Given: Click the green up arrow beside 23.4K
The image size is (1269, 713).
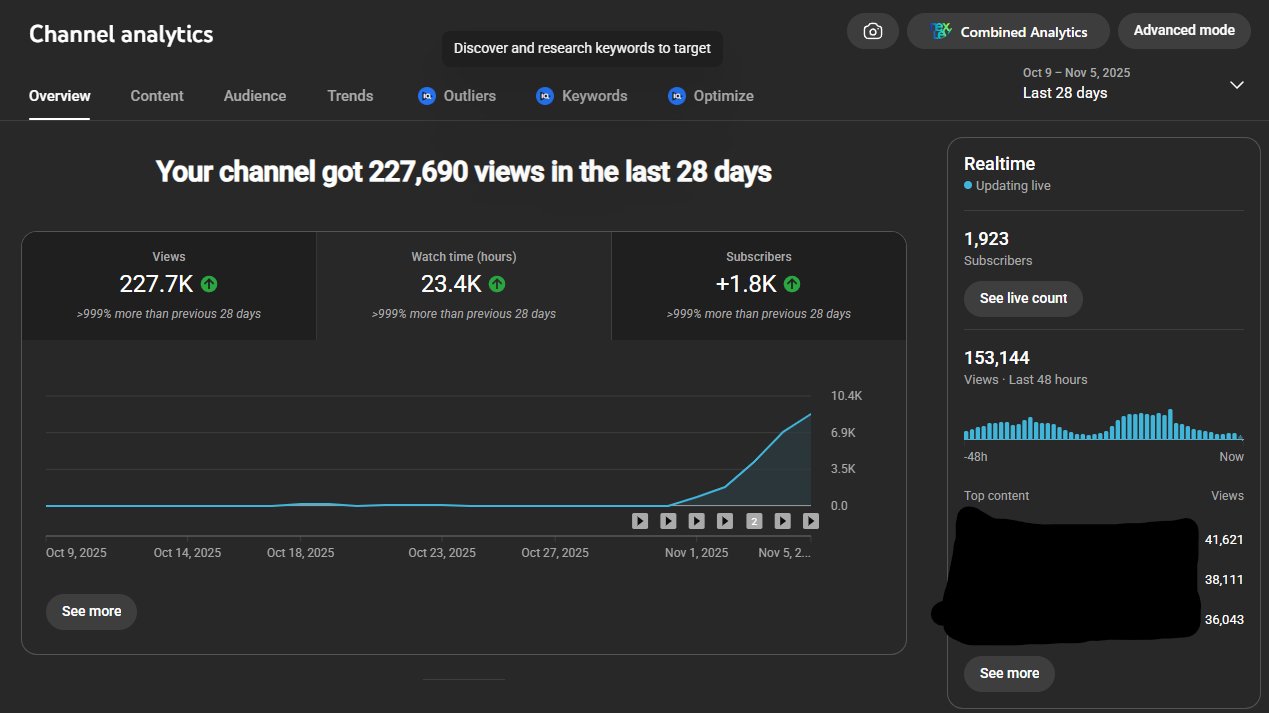Looking at the screenshot, I should click(497, 284).
